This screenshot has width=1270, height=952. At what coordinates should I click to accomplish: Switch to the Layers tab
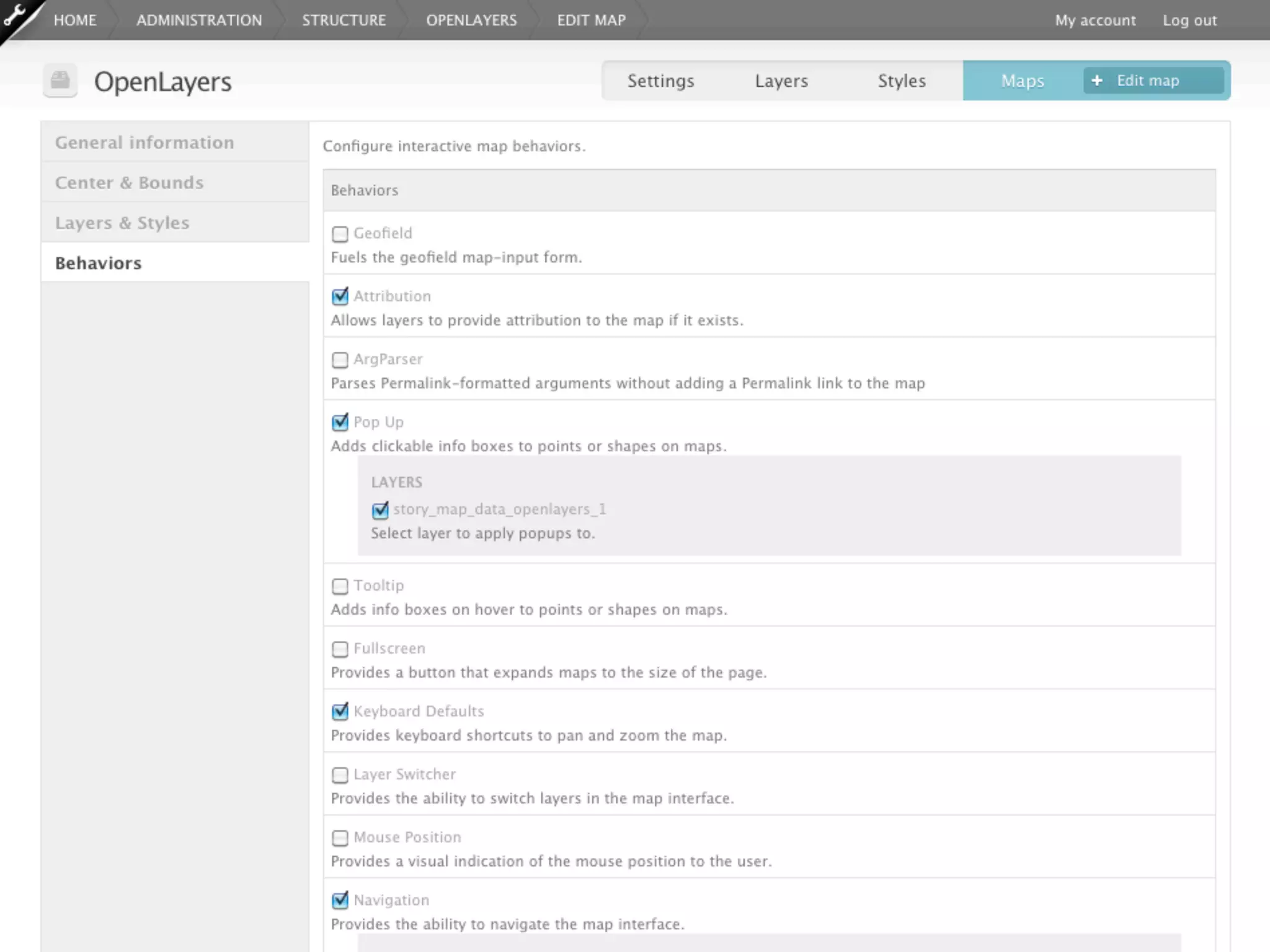(x=781, y=81)
